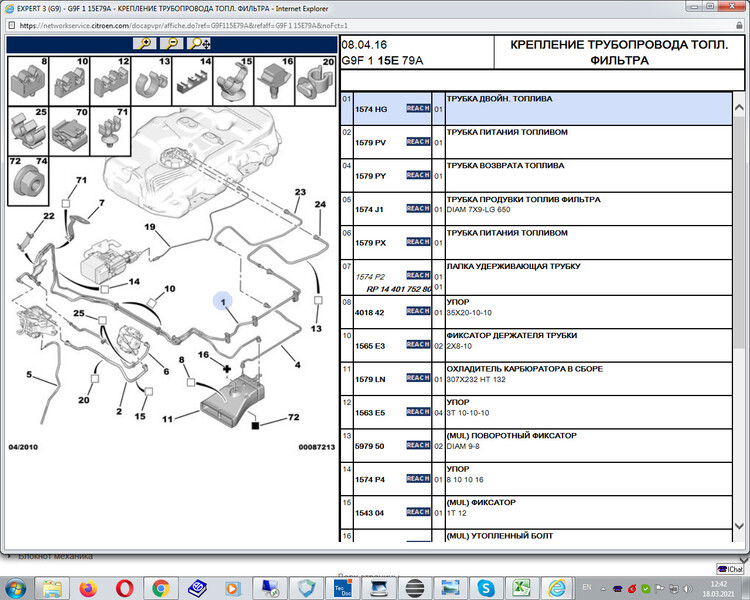Select part row 1579 LN cooler assembly

click(540, 374)
